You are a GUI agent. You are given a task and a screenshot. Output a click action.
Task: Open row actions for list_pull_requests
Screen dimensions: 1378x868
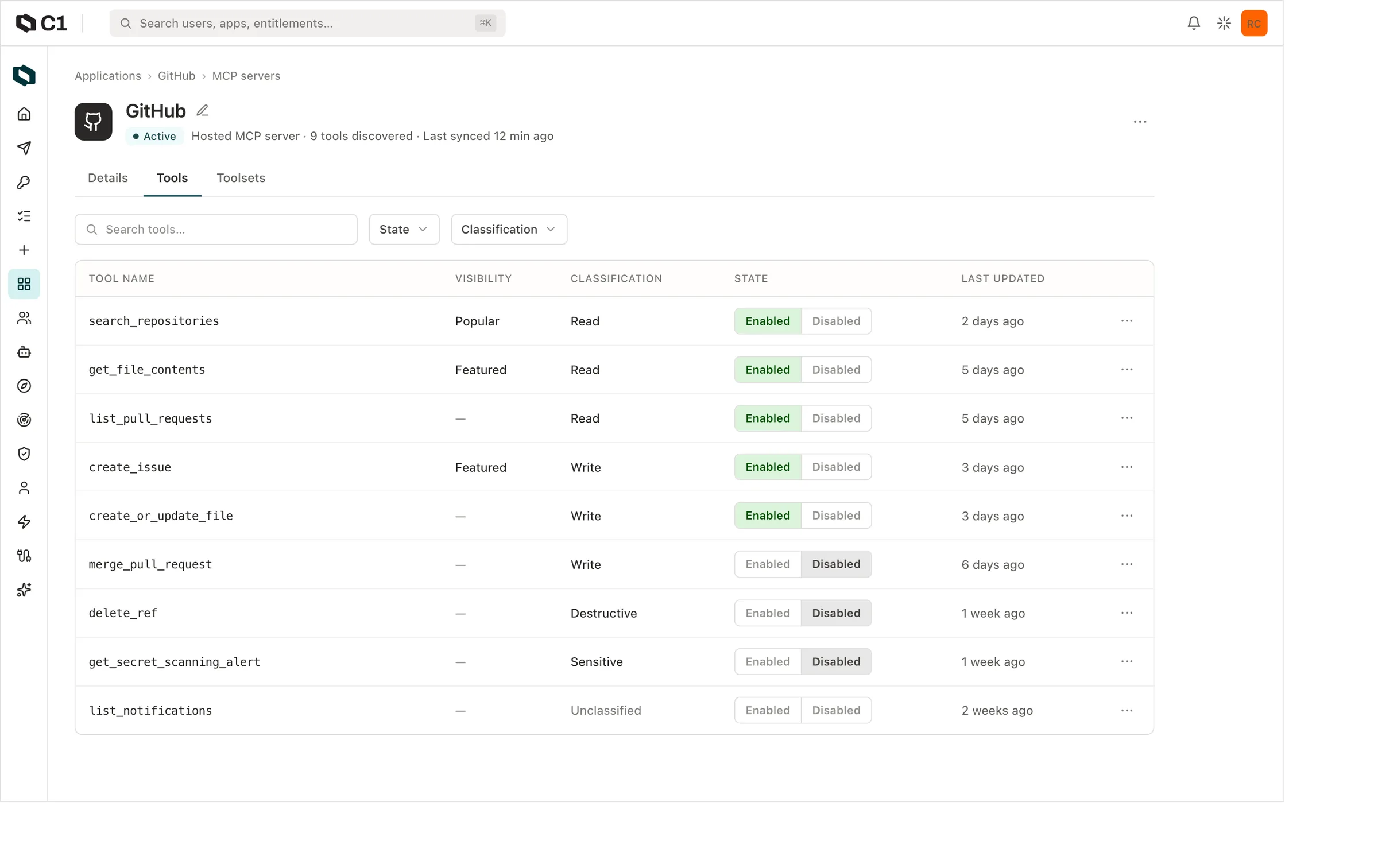click(x=1127, y=418)
